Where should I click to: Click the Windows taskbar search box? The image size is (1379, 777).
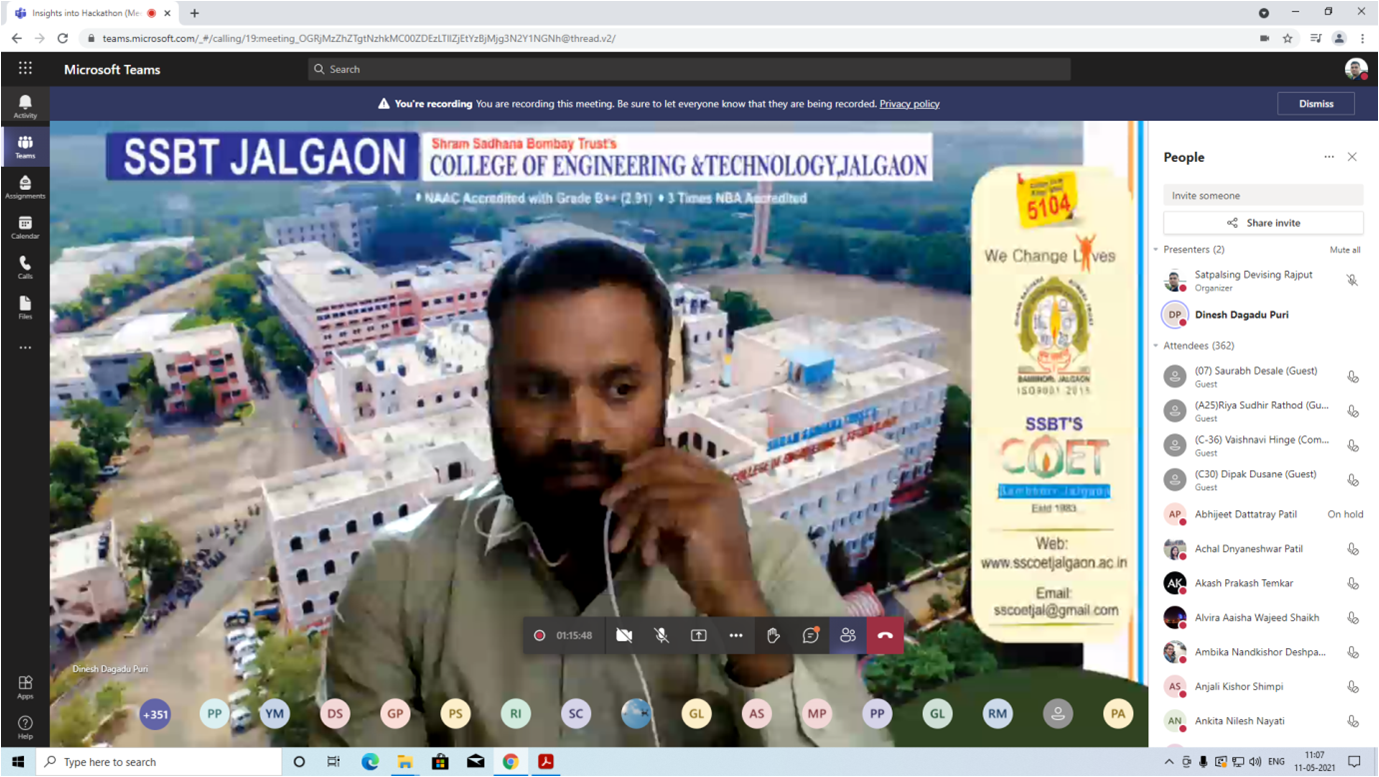pyautogui.click(x=159, y=762)
